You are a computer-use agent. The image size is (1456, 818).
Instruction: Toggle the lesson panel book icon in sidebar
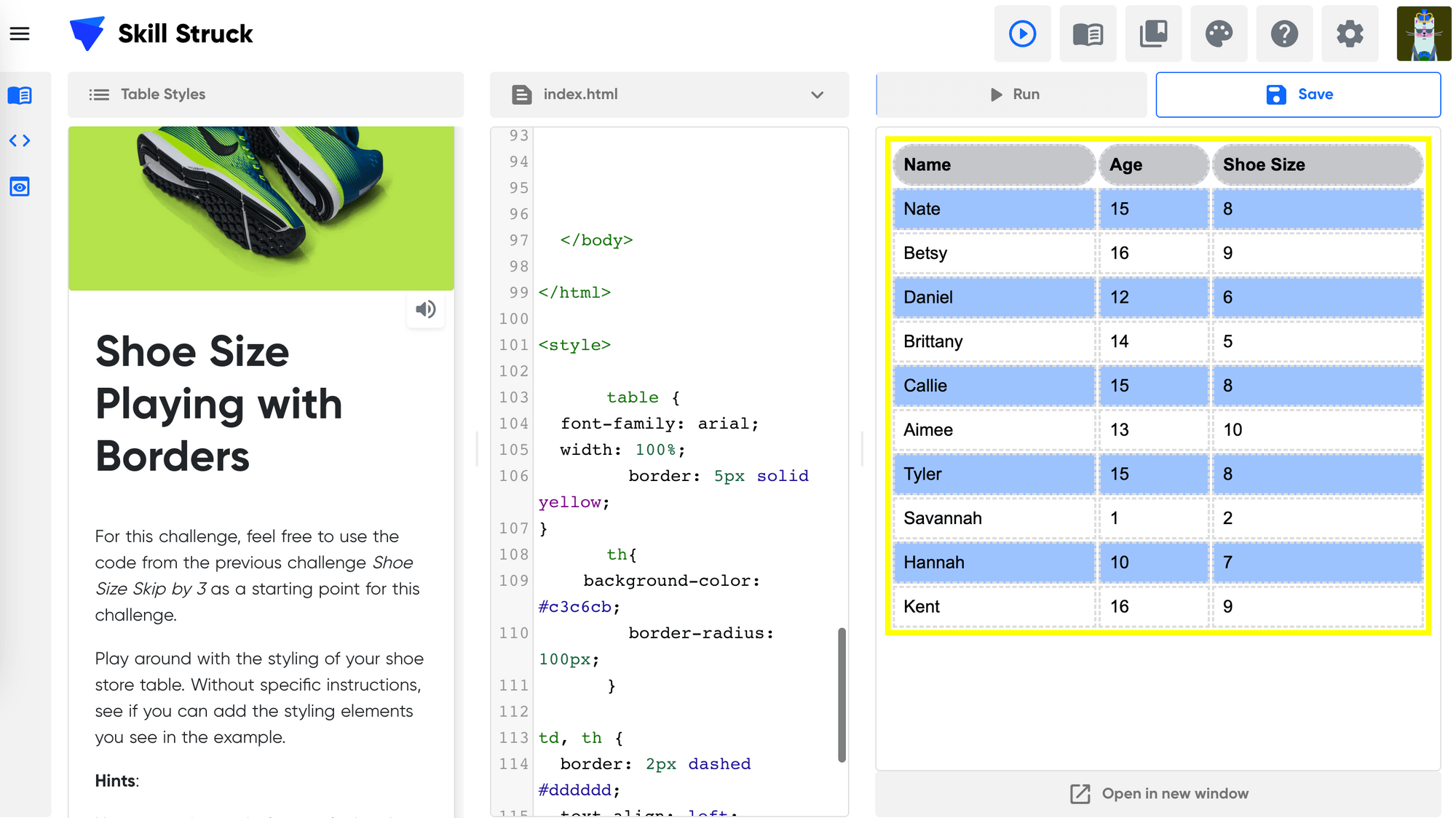tap(20, 95)
